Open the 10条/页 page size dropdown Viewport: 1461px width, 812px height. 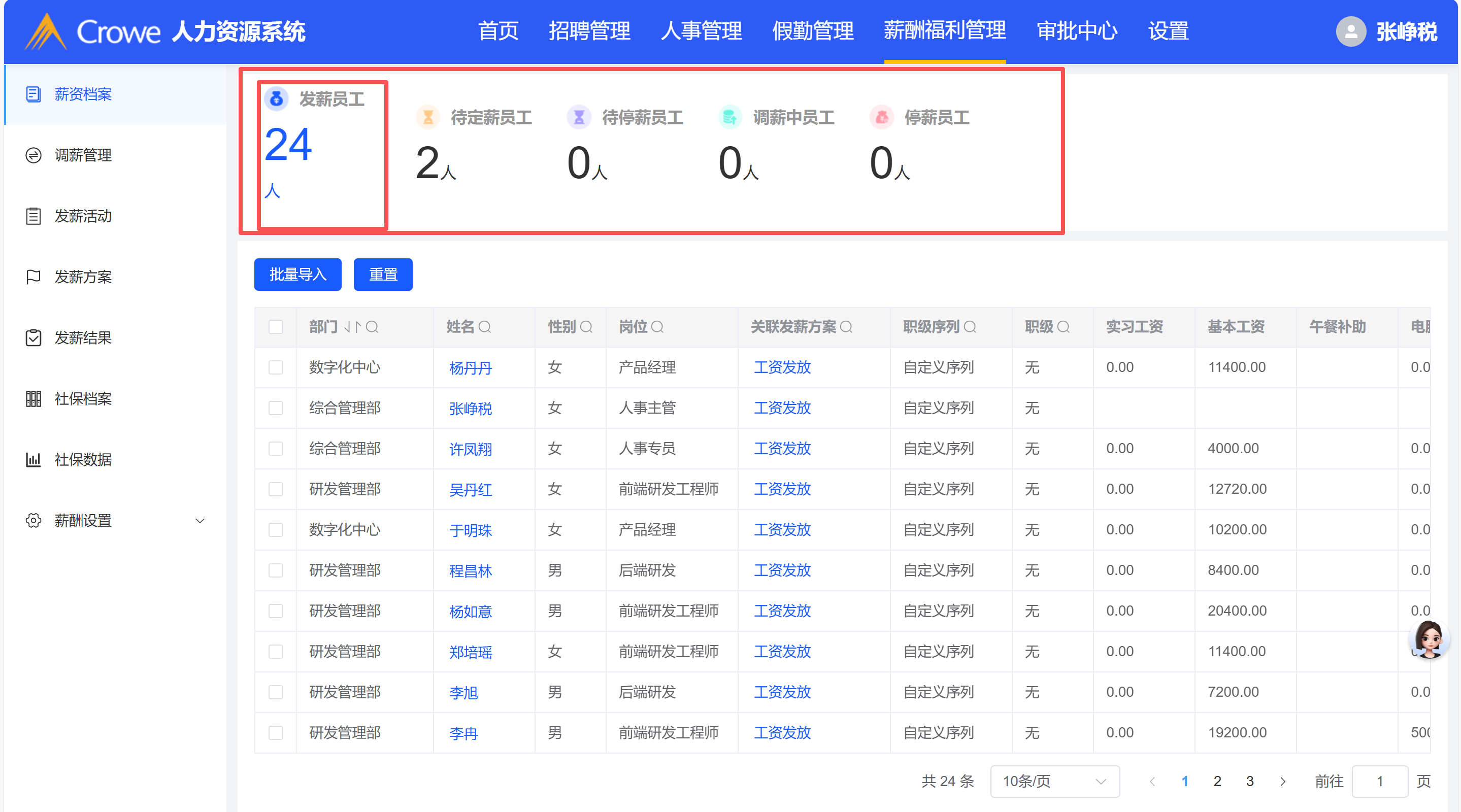point(1054,782)
